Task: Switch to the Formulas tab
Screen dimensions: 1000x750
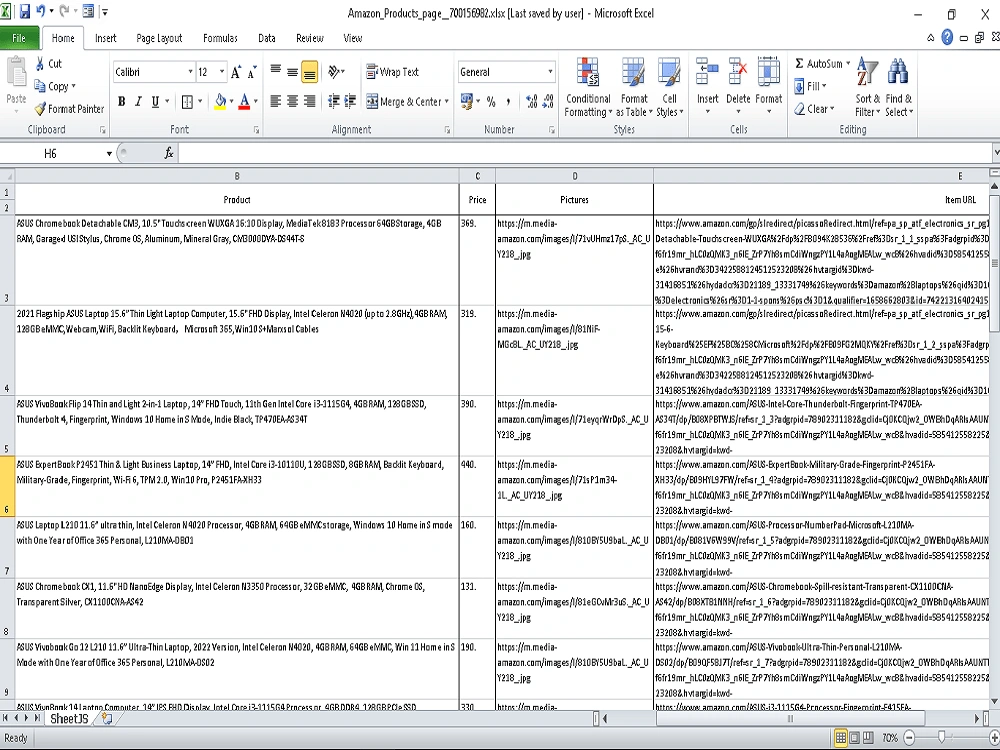Action: tap(220, 38)
